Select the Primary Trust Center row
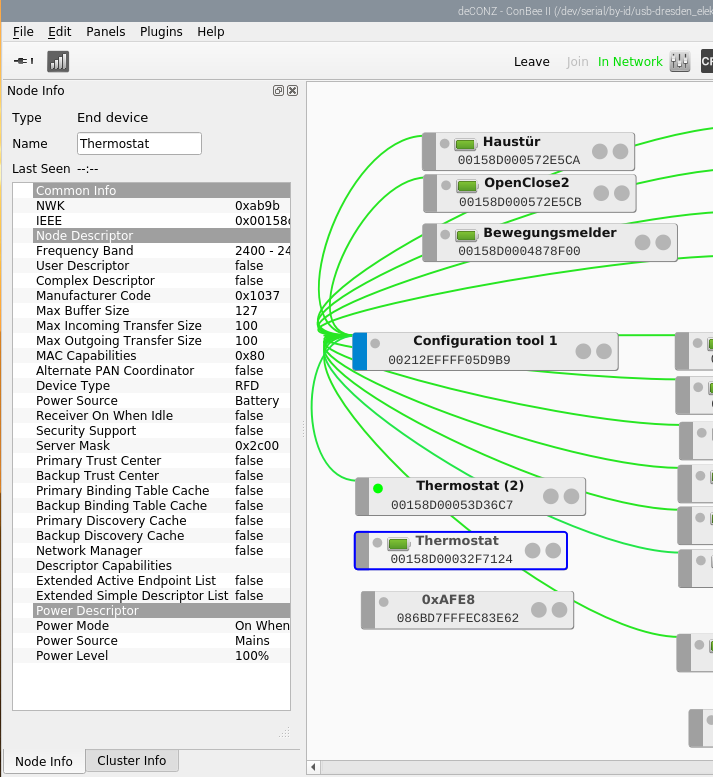Image resolution: width=713 pixels, height=777 pixels. (152, 460)
